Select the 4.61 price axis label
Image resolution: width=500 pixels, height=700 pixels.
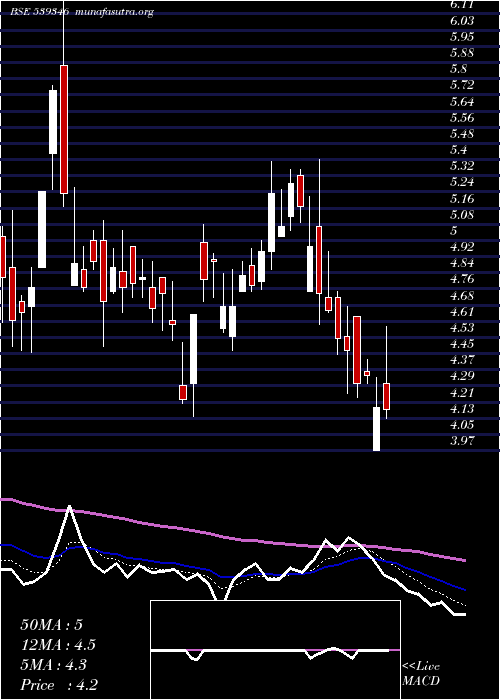click(462, 312)
